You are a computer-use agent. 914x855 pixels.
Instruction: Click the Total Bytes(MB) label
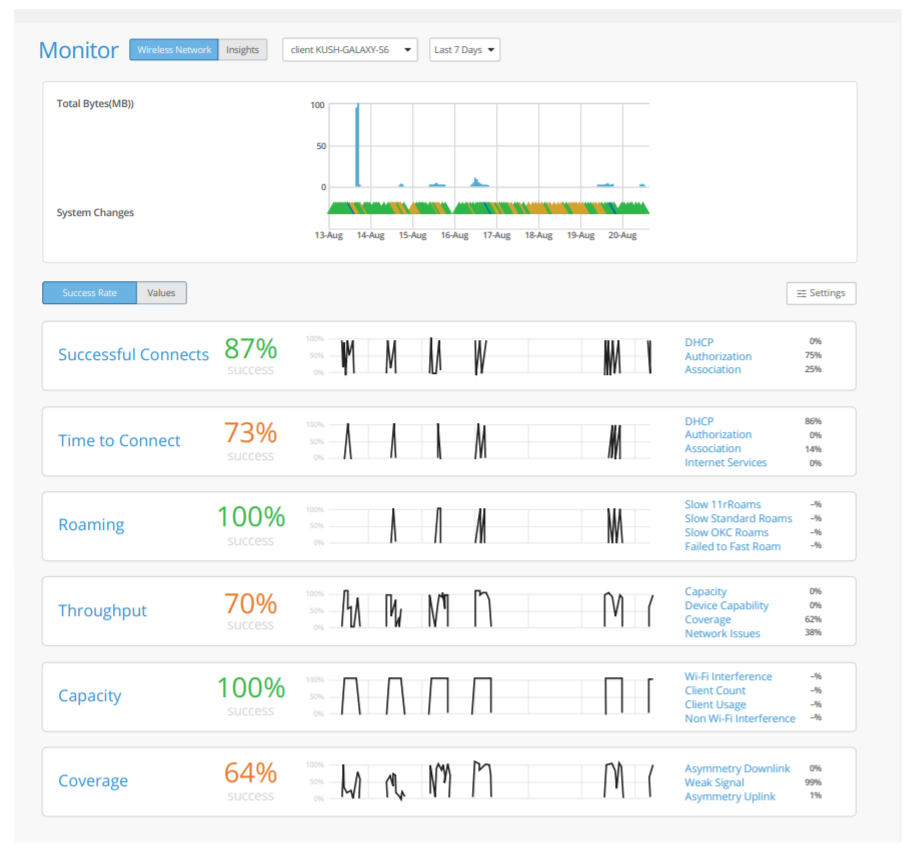[95, 104]
